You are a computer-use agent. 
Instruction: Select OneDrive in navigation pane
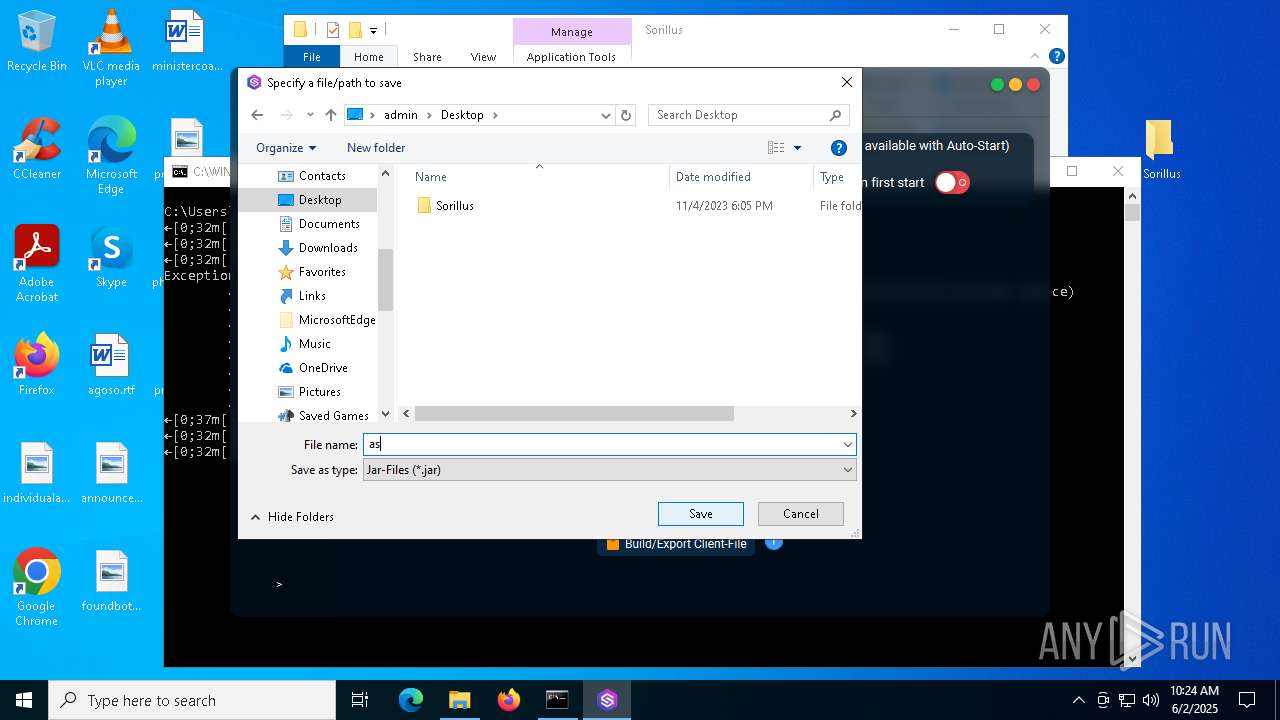(323, 368)
